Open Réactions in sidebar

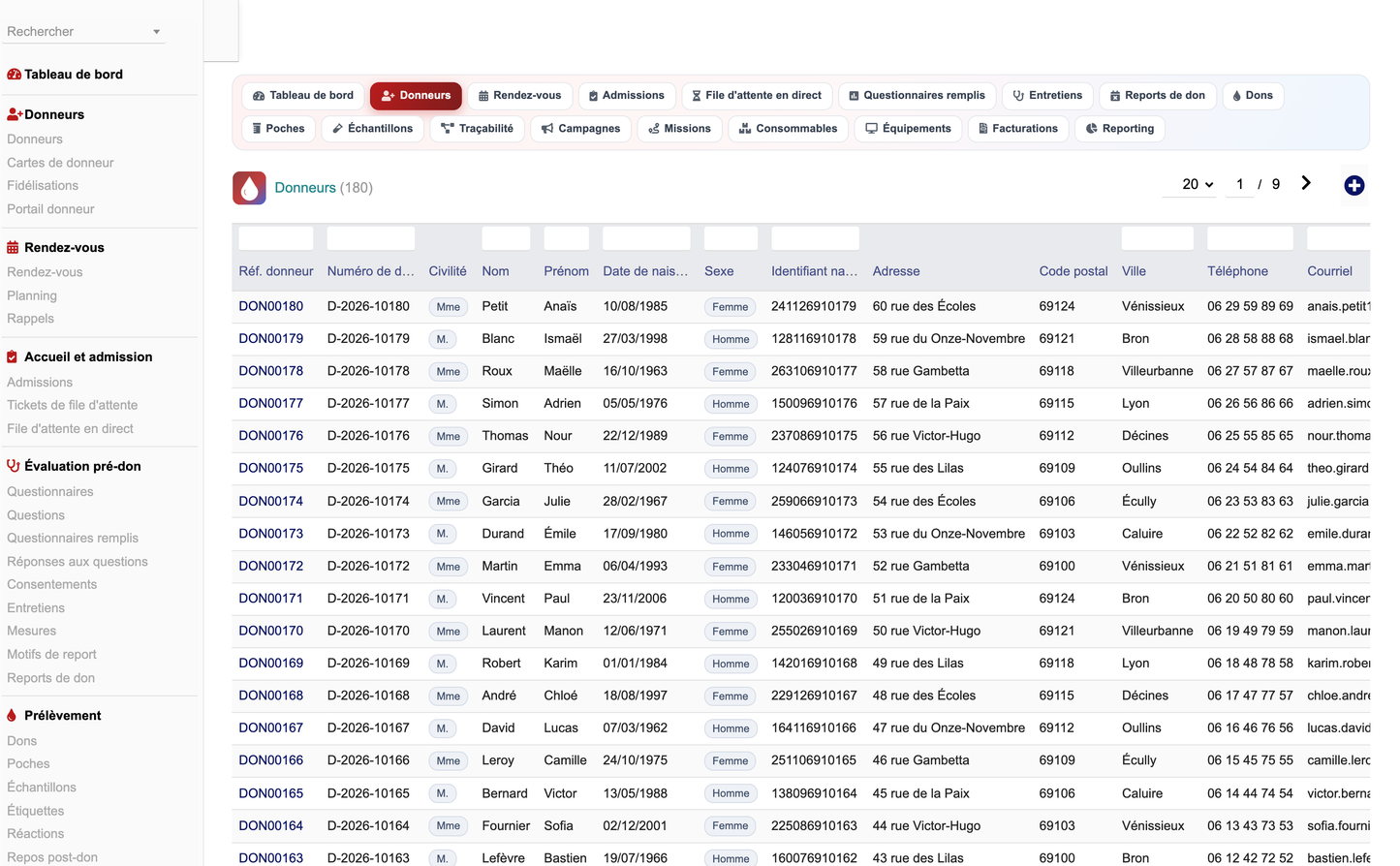click(x=35, y=834)
